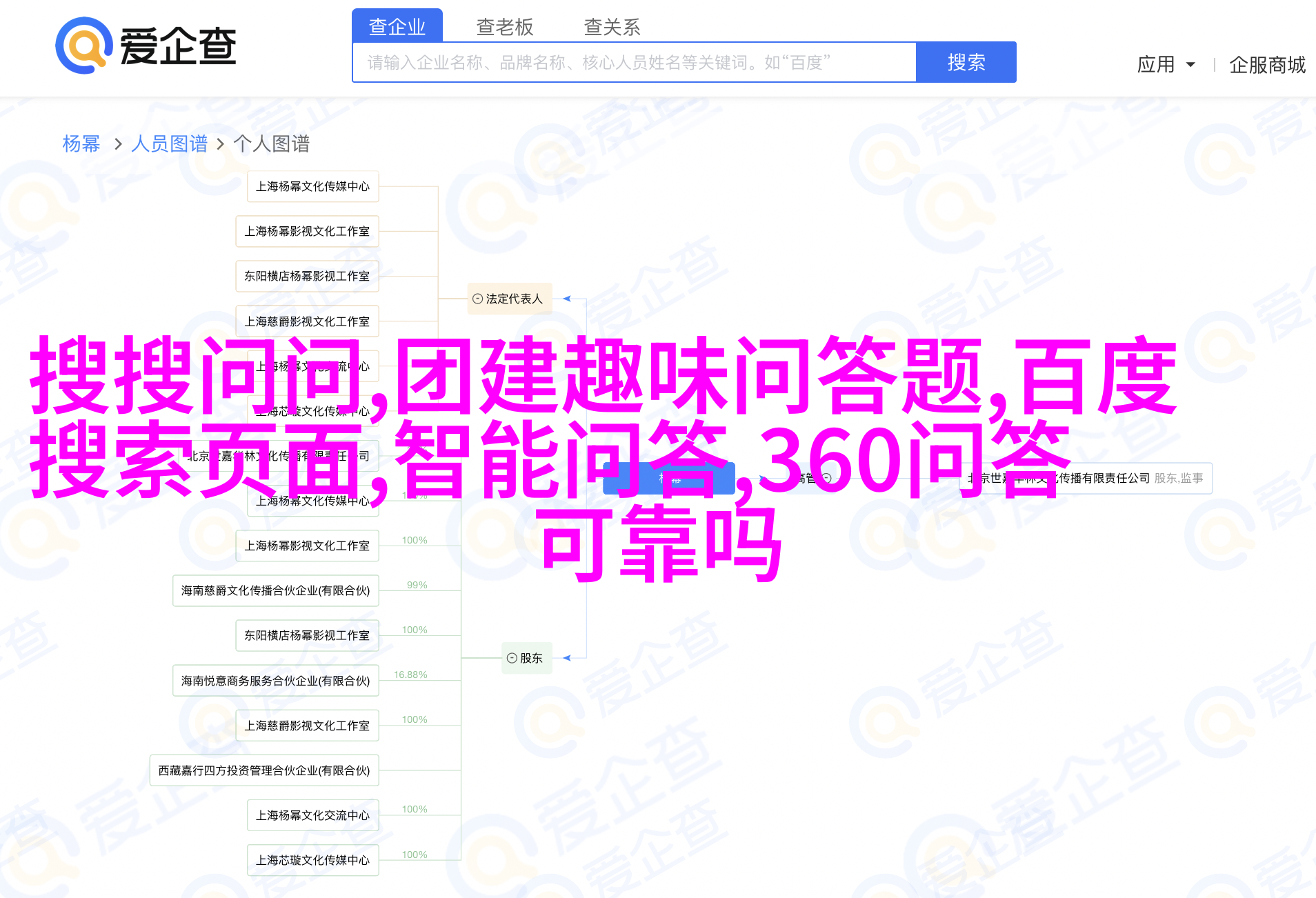Screen dimensions: 1316x898
Task: Switch to the 查老板 tab
Action: click(505, 27)
